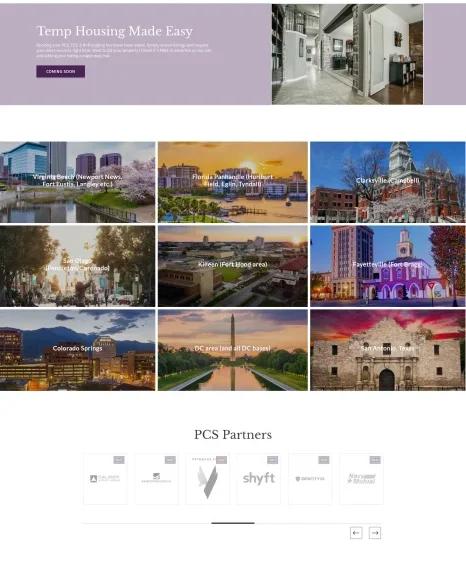The image size is (466, 570).
Task: Open the Navy Mutual partner card
Action: 361,479
